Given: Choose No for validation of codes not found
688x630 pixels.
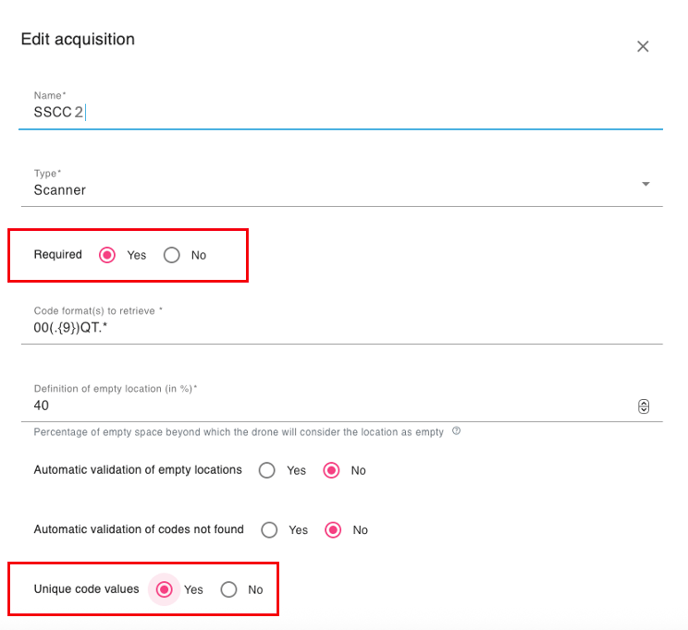Looking at the screenshot, I should point(333,529).
